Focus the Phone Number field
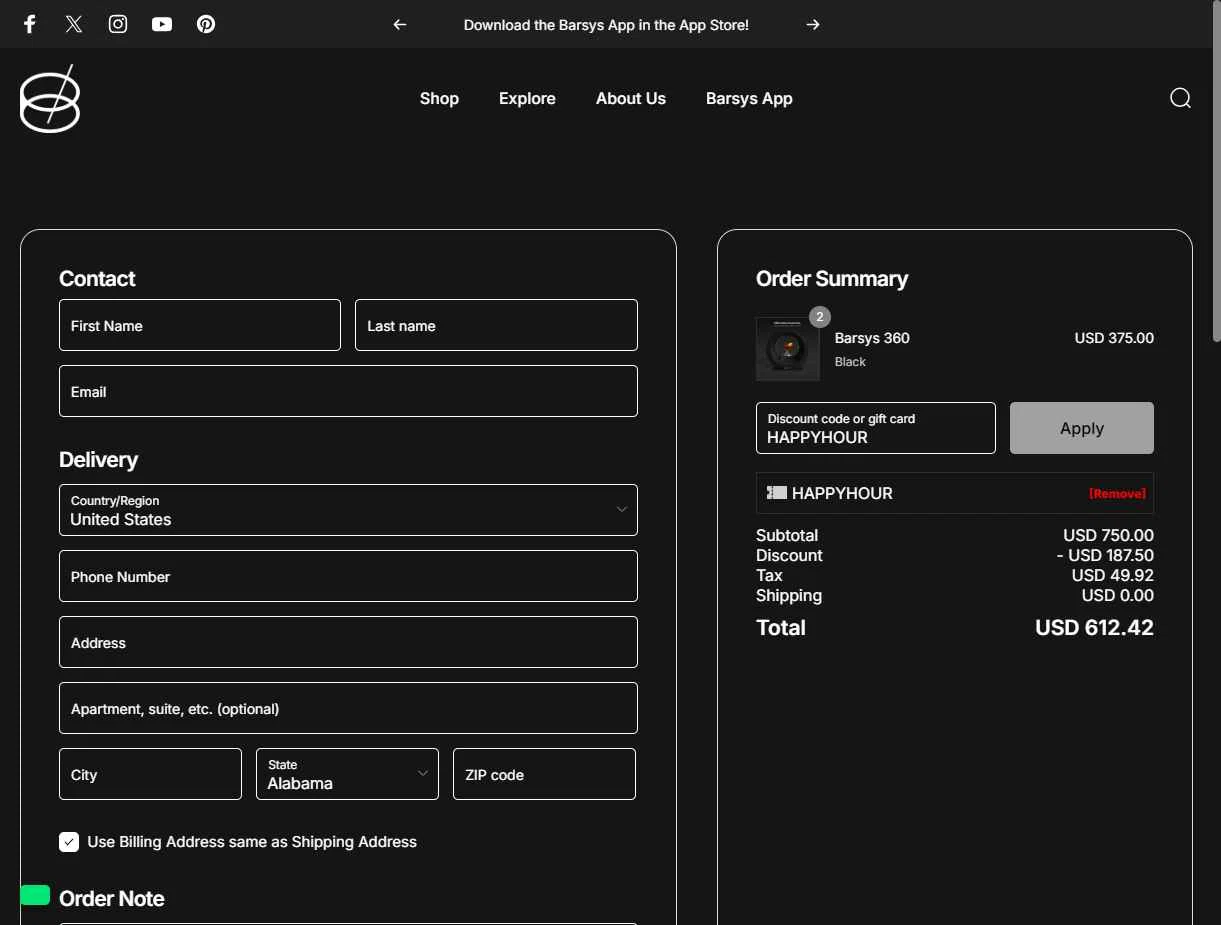1221x925 pixels. 348,576
